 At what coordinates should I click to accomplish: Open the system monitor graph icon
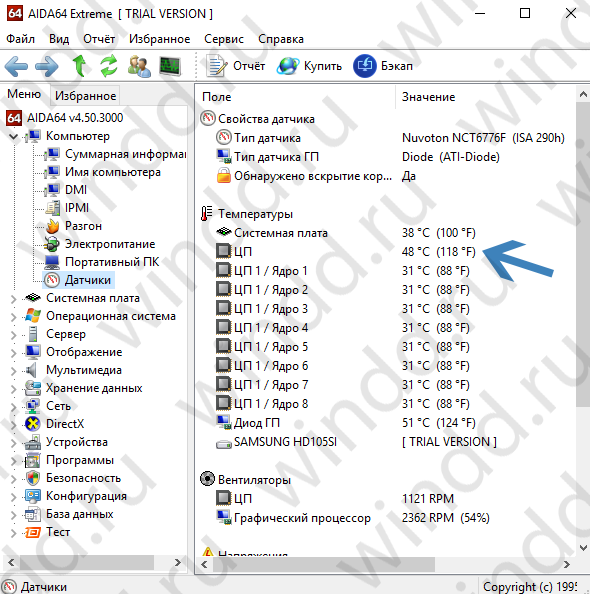170,66
